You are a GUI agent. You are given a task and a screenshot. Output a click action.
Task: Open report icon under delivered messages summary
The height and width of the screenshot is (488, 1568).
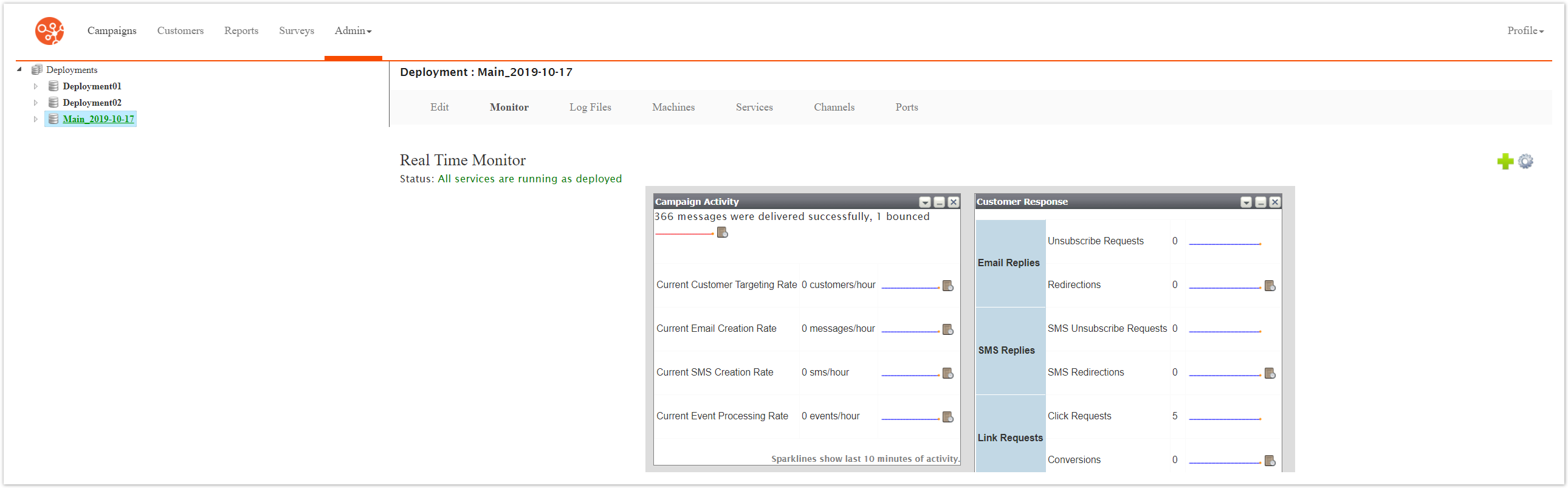[x=722, y=232]
